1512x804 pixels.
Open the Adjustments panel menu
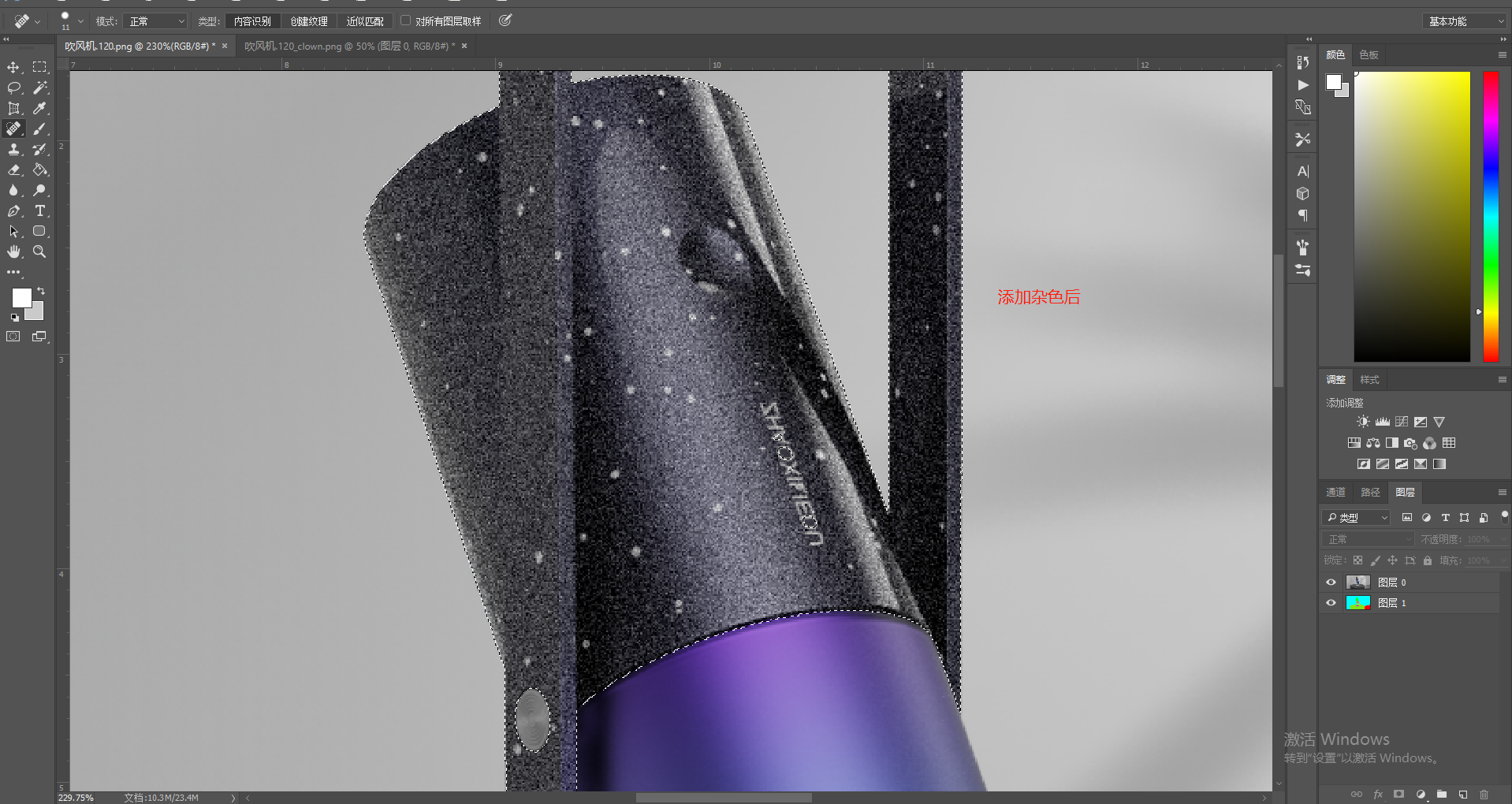1502,380
